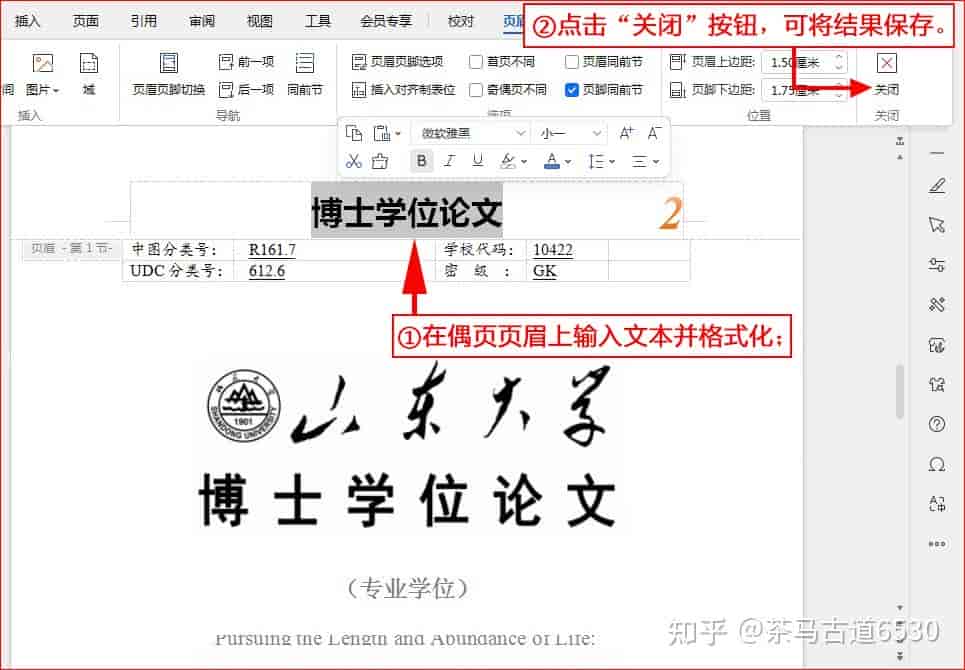Viewport: 965px width, 670px height.
Task: Open the paste options dropdown arrow
Action: click(398, 133)
